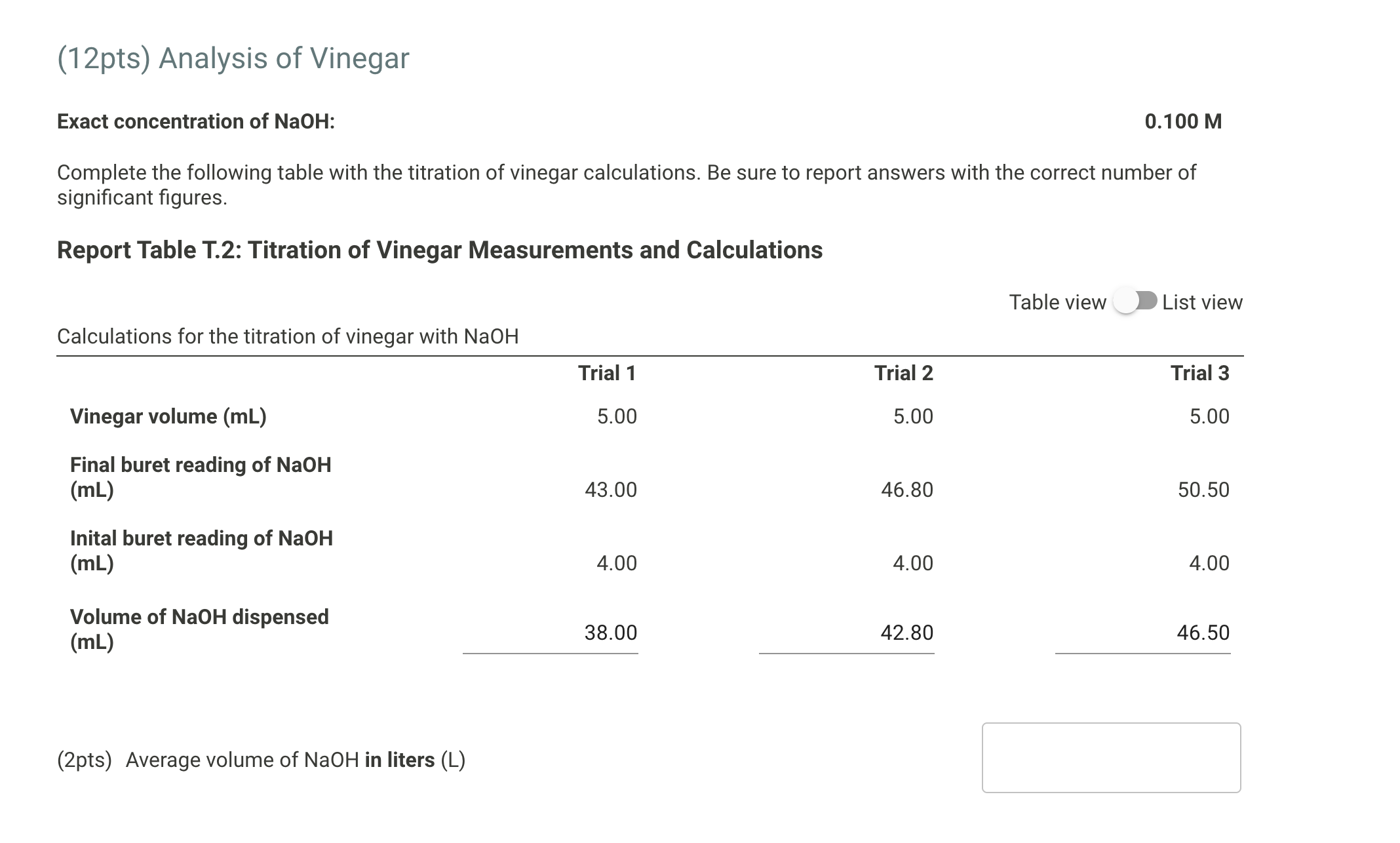
Task: Click Trial 3 volume dispensed field showing 46.50
Action: point(1143,633)
